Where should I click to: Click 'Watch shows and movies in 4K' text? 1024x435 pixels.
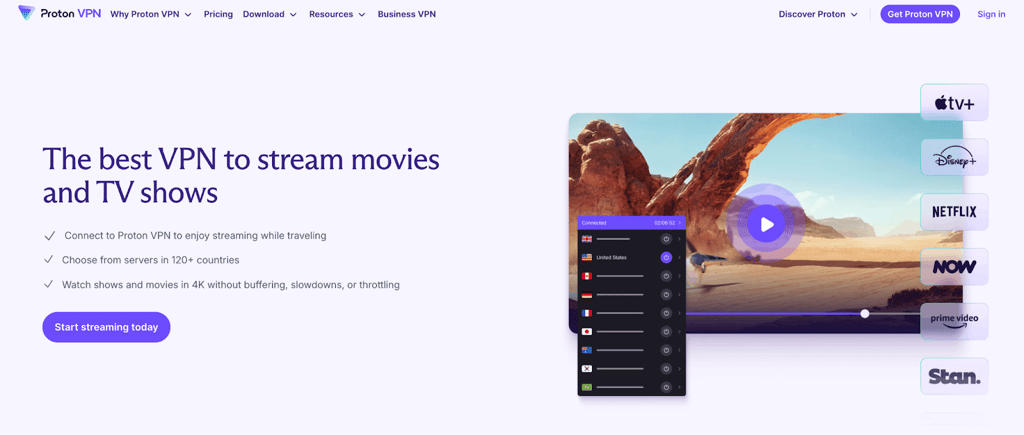click(231, 285)
